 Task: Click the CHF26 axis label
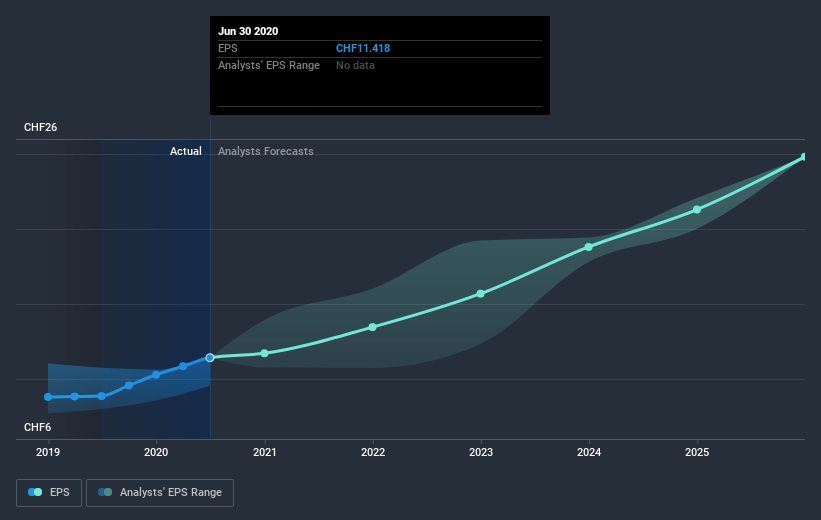(x=40, y=127)
